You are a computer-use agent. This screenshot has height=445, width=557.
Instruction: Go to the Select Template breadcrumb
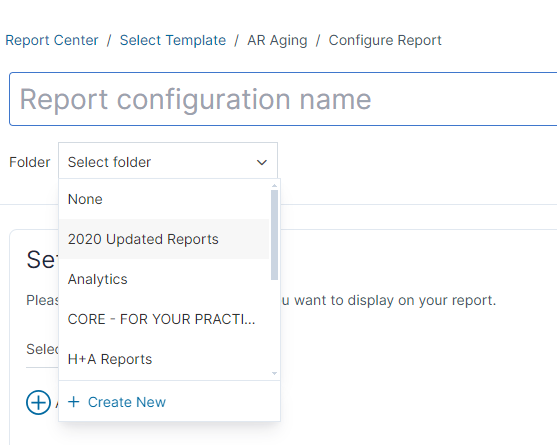click(x=173, y=40)
